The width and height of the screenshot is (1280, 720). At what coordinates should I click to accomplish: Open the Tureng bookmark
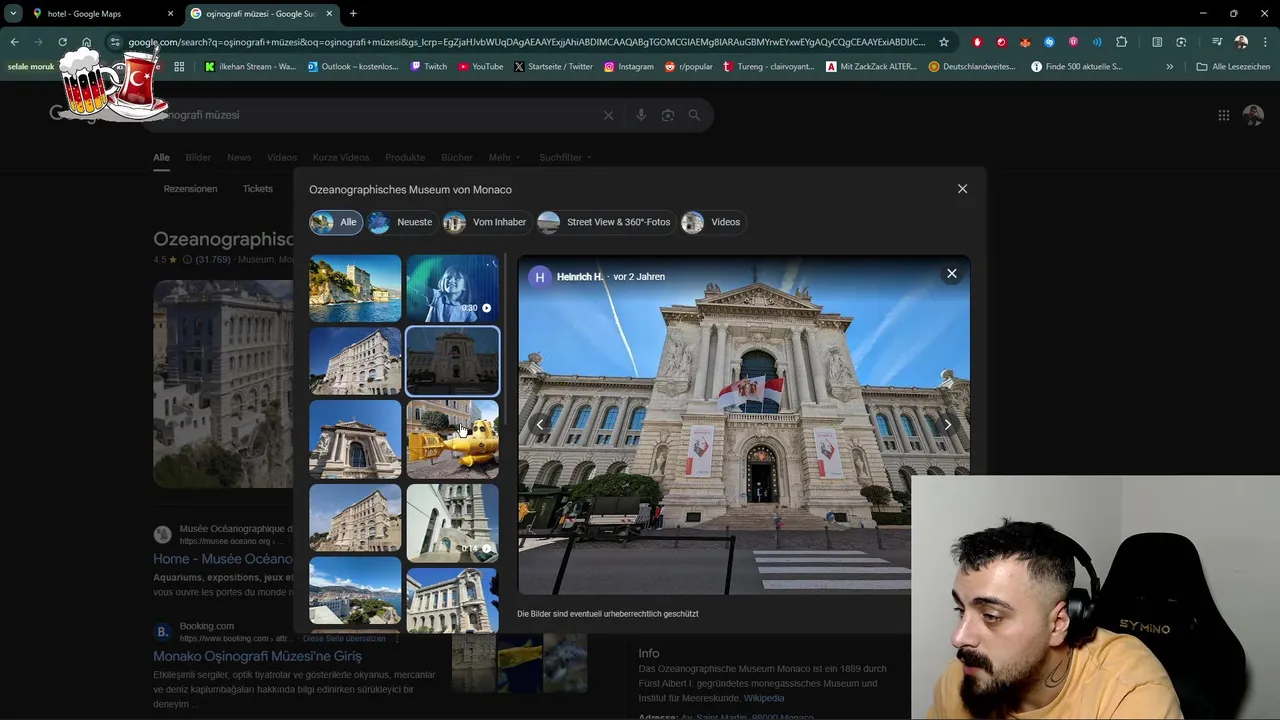pyautogui.click(x=768, y=67)
